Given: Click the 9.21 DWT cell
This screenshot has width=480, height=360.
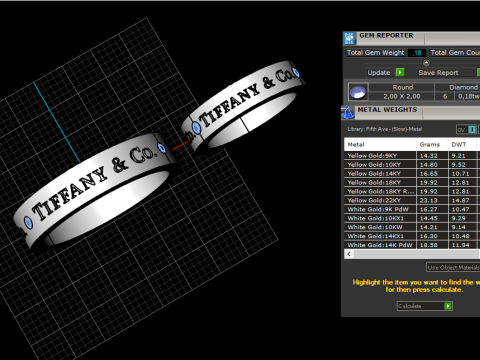Looking at the screenshot, I should click(463, 156).
